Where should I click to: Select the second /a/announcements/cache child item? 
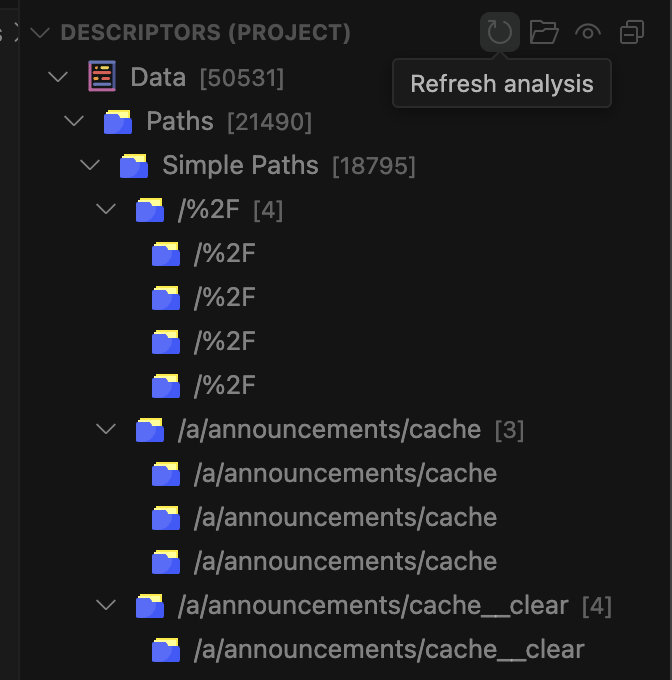click(x=345, y=518)
